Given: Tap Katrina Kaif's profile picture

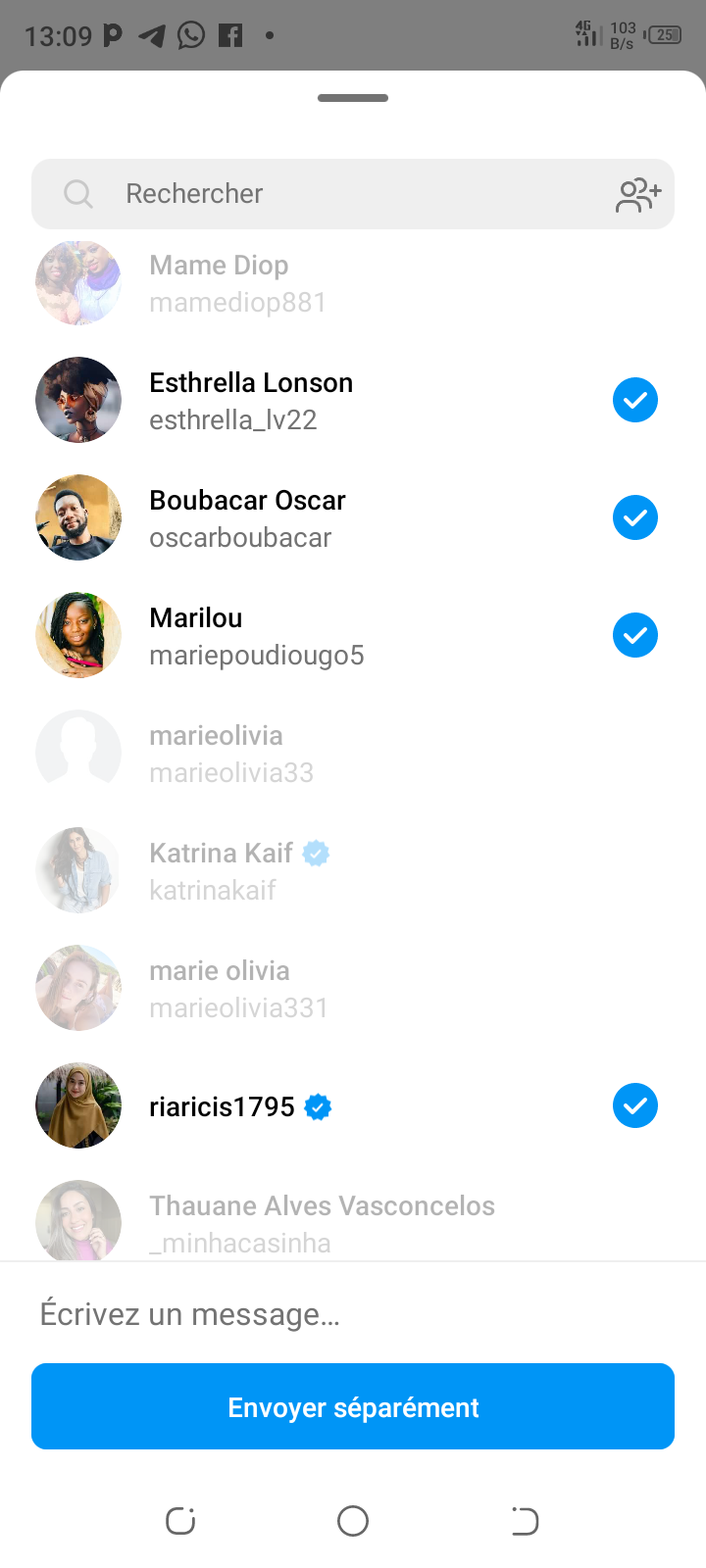Looking at the screenshot, I should [x=78, y=870].
